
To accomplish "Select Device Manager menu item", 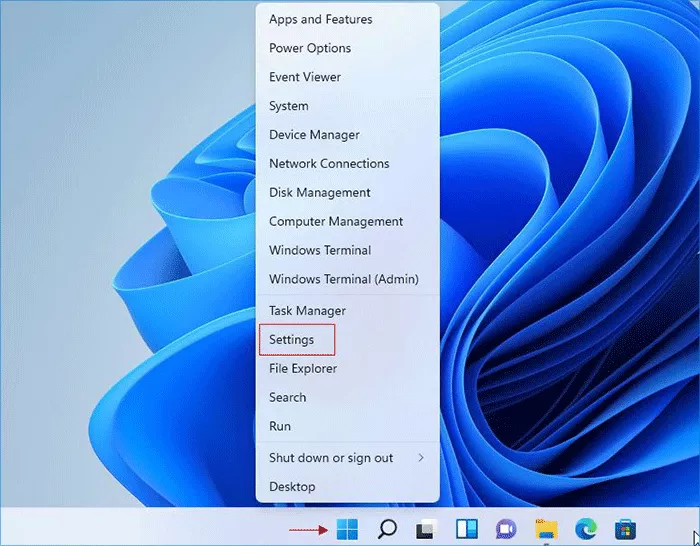I will pyautogui.click(x=314, y=135).
